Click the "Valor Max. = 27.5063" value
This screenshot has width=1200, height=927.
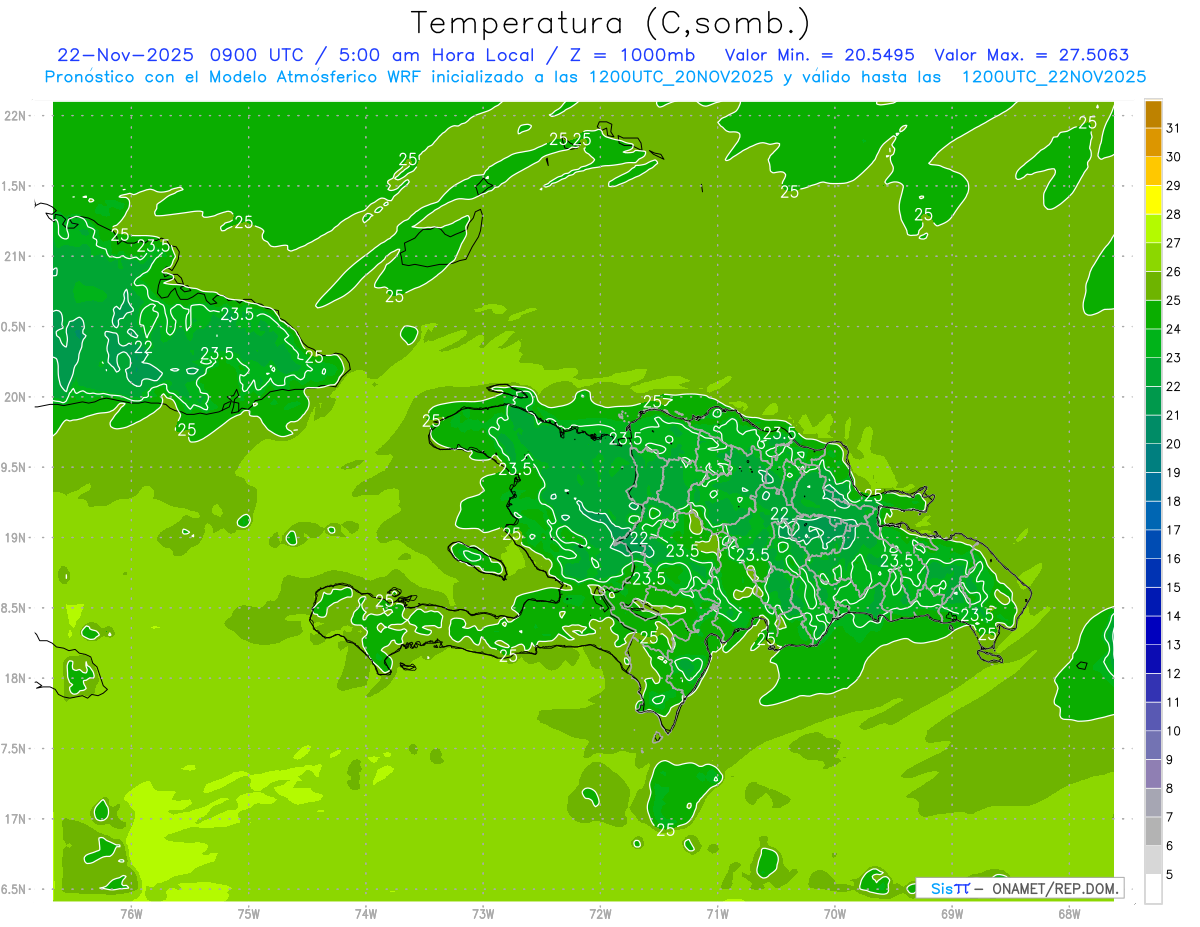point(1031,55)
